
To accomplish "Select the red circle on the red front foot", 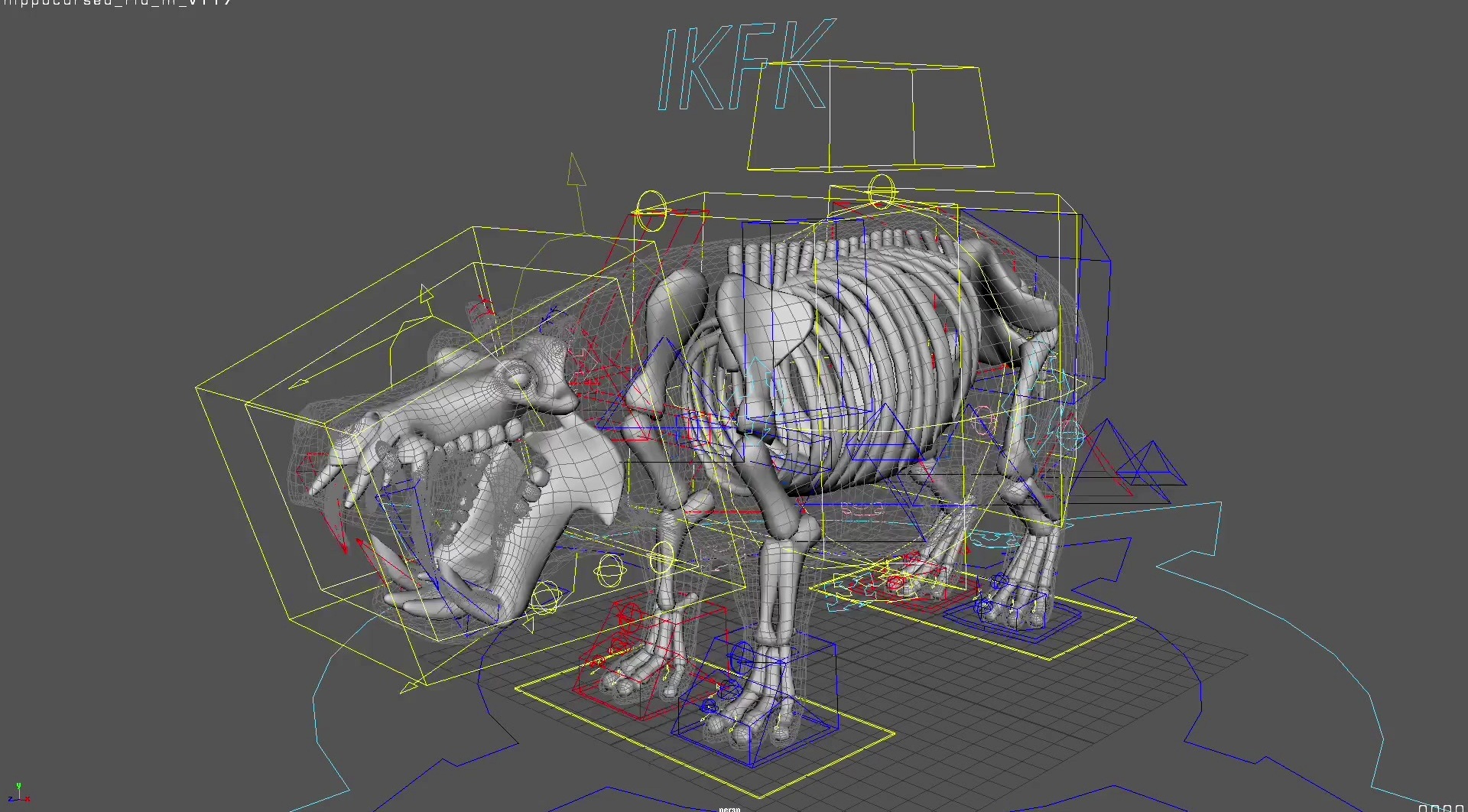I will tap(628, 614).
